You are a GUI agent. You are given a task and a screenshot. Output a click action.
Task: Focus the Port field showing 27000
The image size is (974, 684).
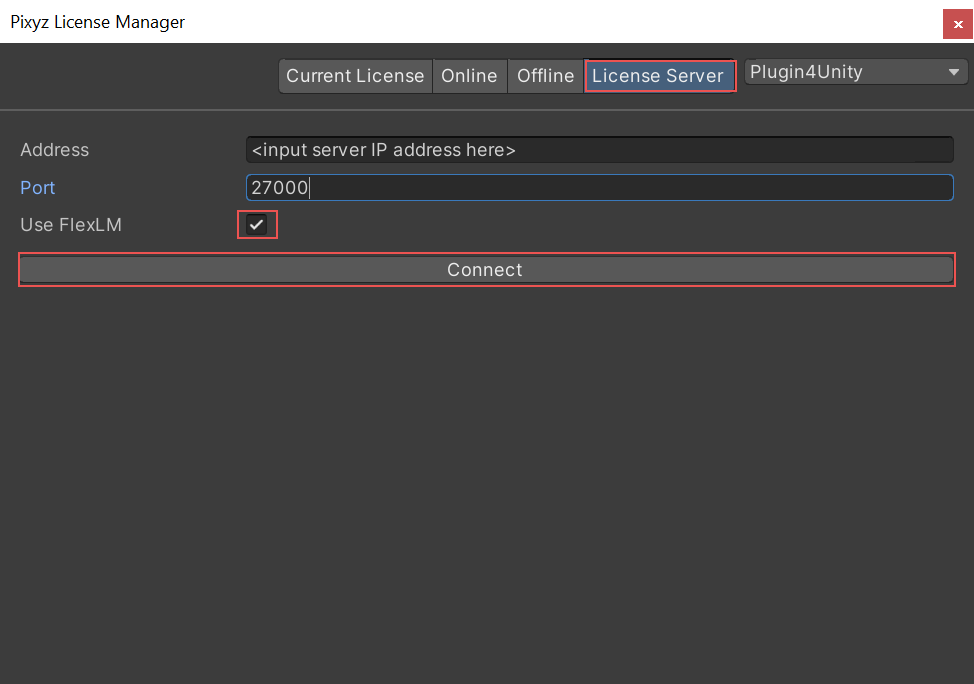tap(599, 188)
